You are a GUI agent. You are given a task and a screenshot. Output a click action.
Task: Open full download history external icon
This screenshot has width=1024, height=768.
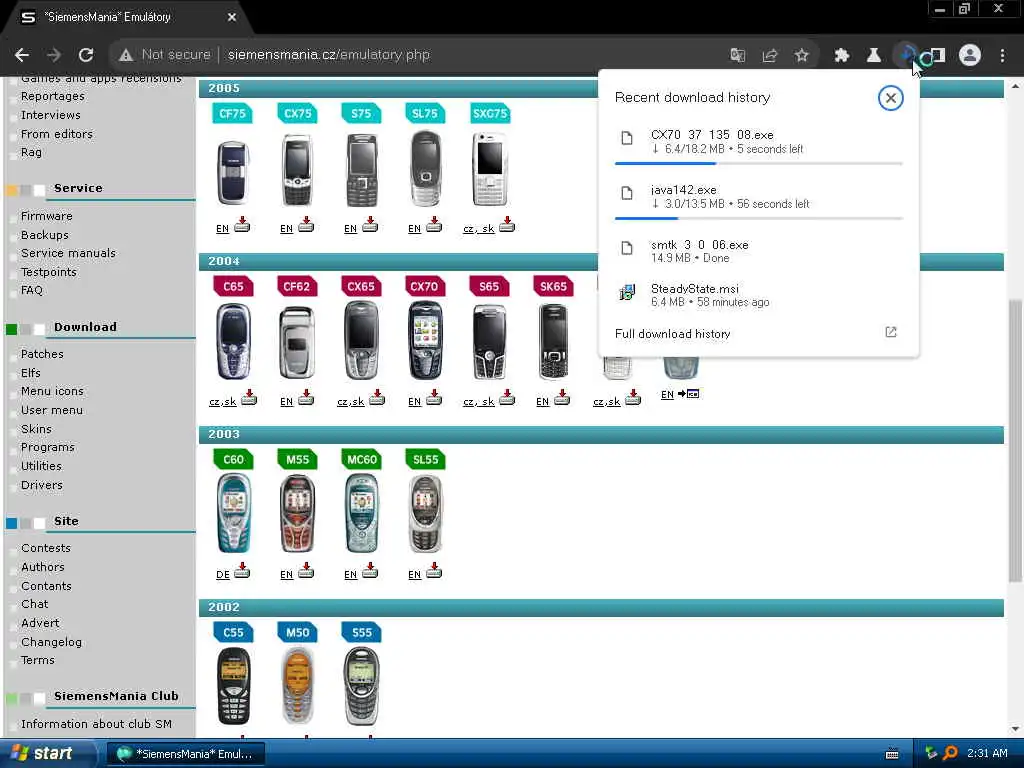[x=891, y=332]
